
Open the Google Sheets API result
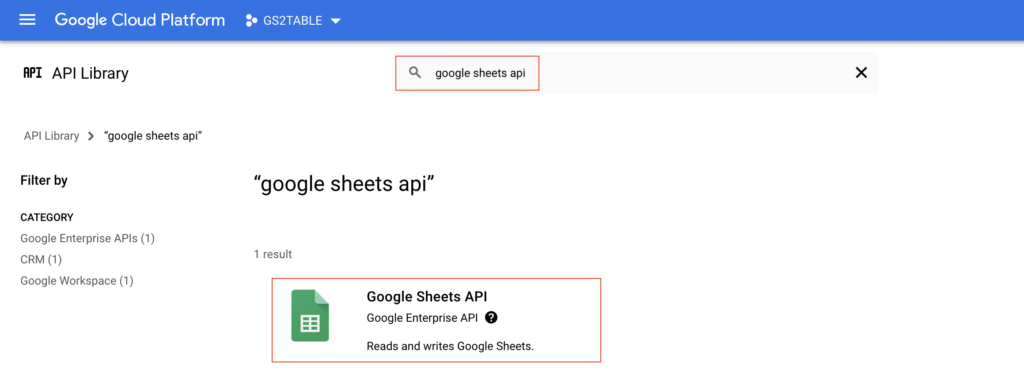(x=436, y=320)
